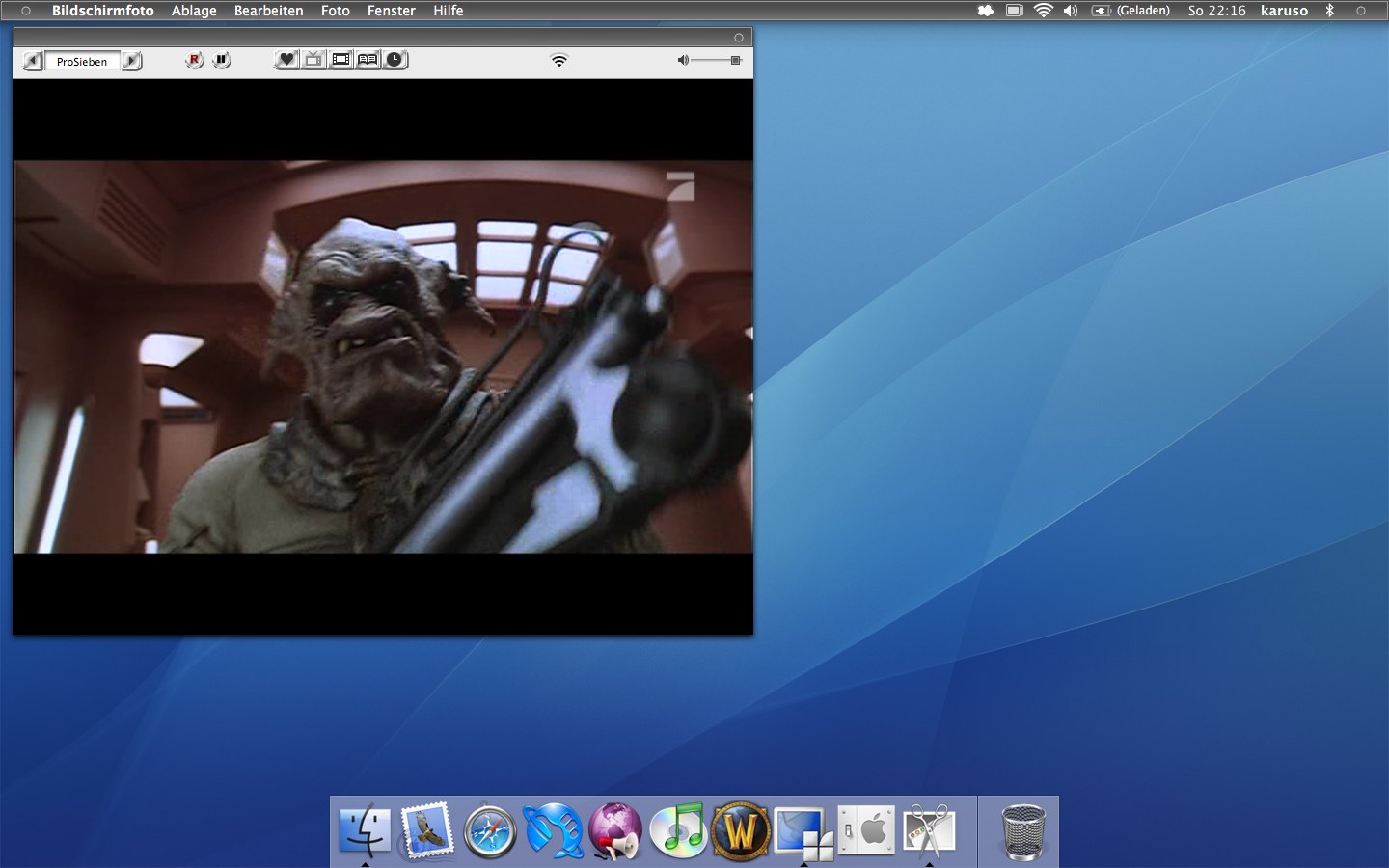Open scheduled timers via the clock icon
The height and width of the screenshot is (868, 1389).
(x=395, y=60)
